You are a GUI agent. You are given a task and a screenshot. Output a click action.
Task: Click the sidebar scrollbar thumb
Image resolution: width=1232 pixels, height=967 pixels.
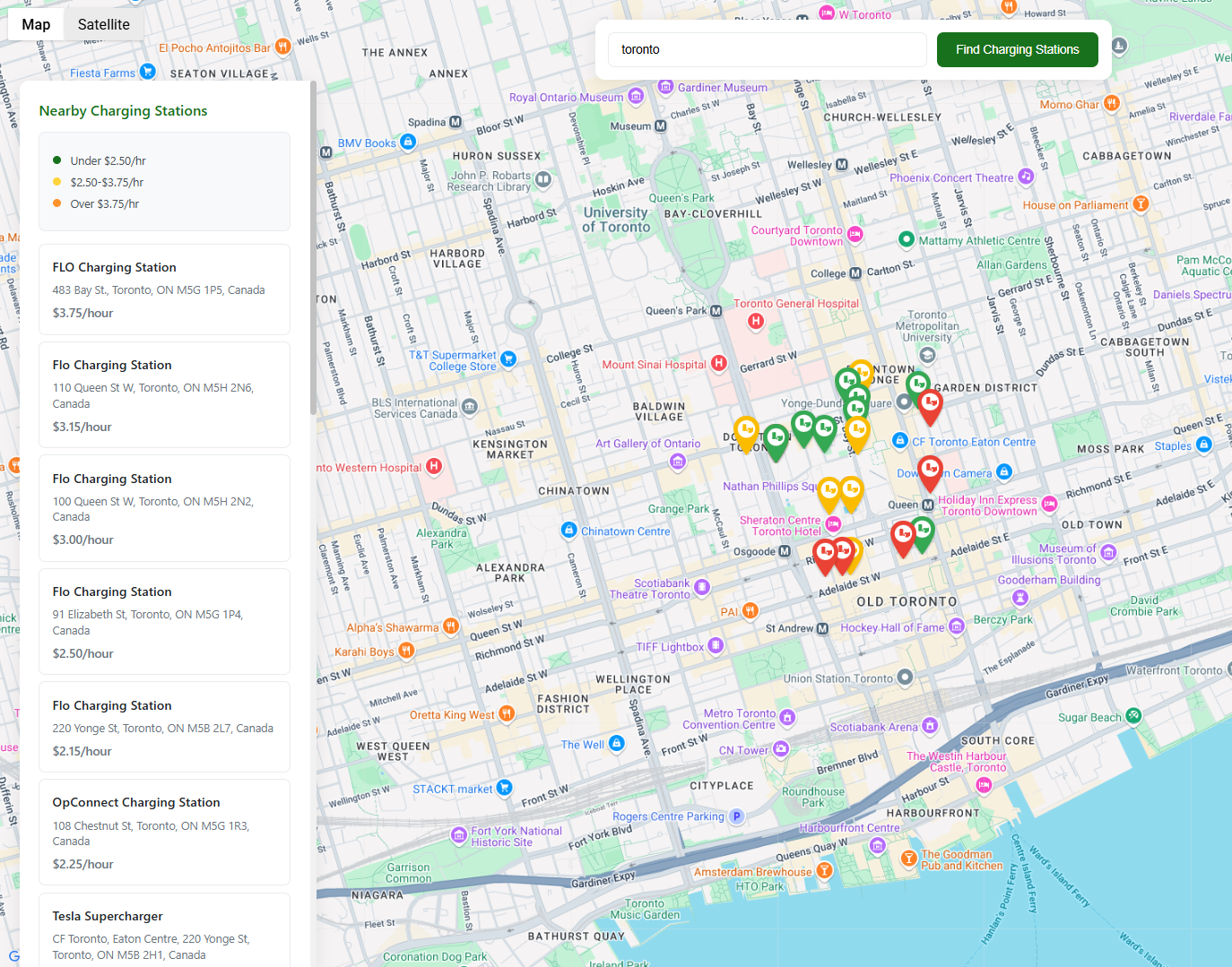click(313, 248)
